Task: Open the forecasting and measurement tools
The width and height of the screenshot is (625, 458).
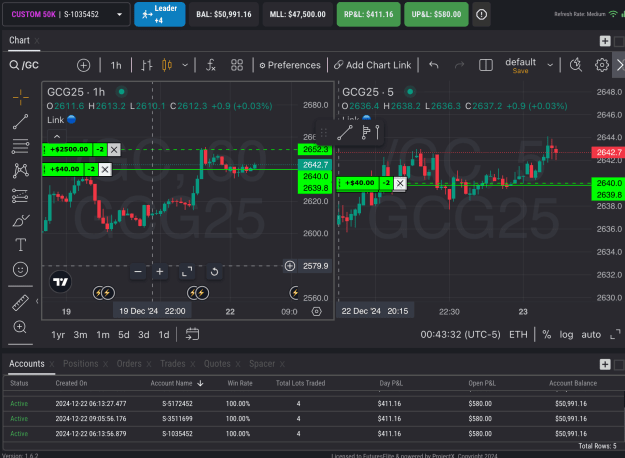Action: pos(20,196)
